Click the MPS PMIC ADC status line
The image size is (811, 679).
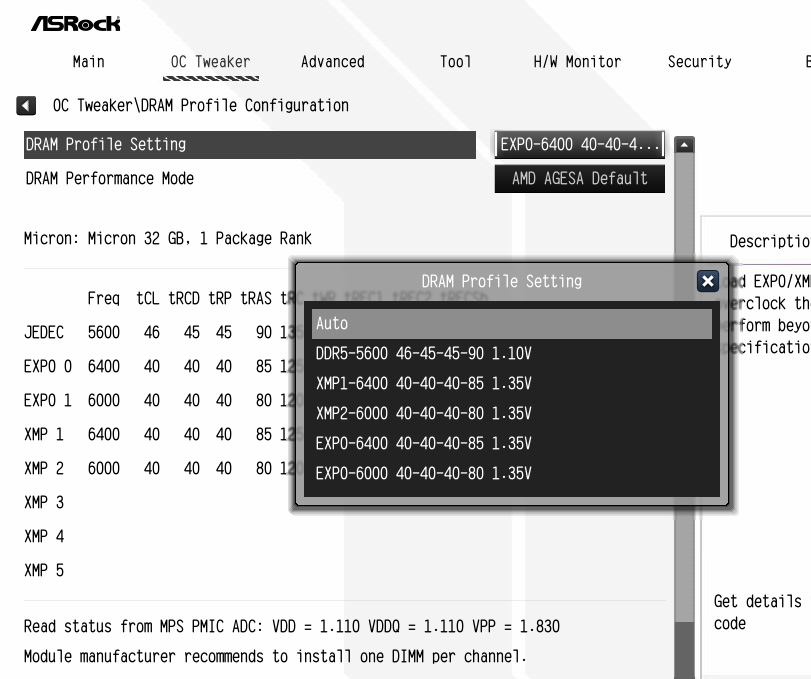(x=292, y=627)
